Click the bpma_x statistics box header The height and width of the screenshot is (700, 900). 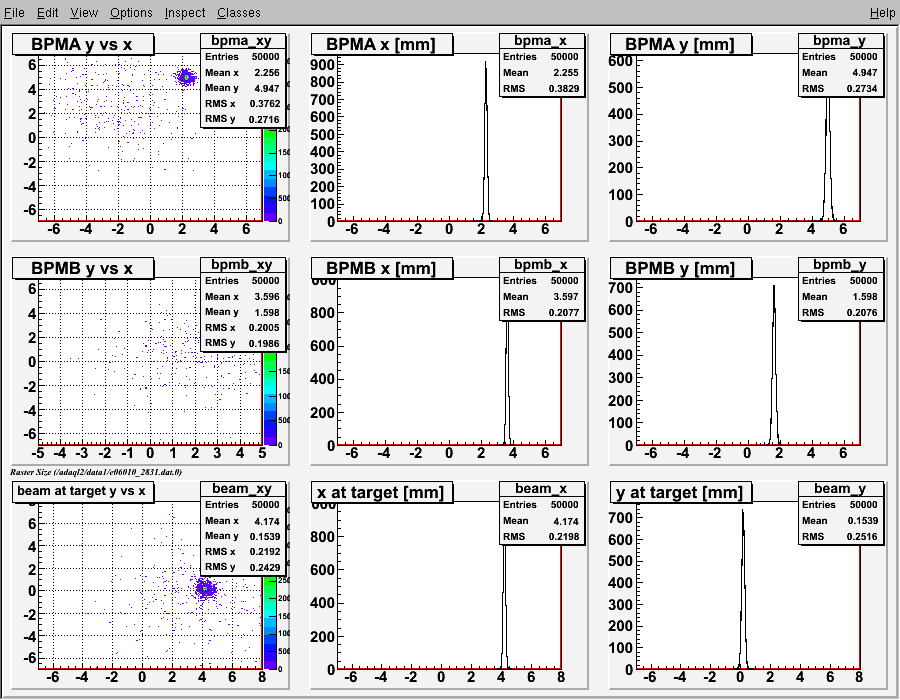click(x=541, y=41)
